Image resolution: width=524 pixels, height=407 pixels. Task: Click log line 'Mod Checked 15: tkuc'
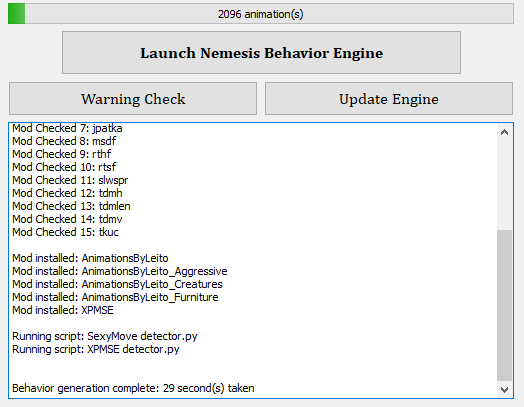tap(66, 233)
